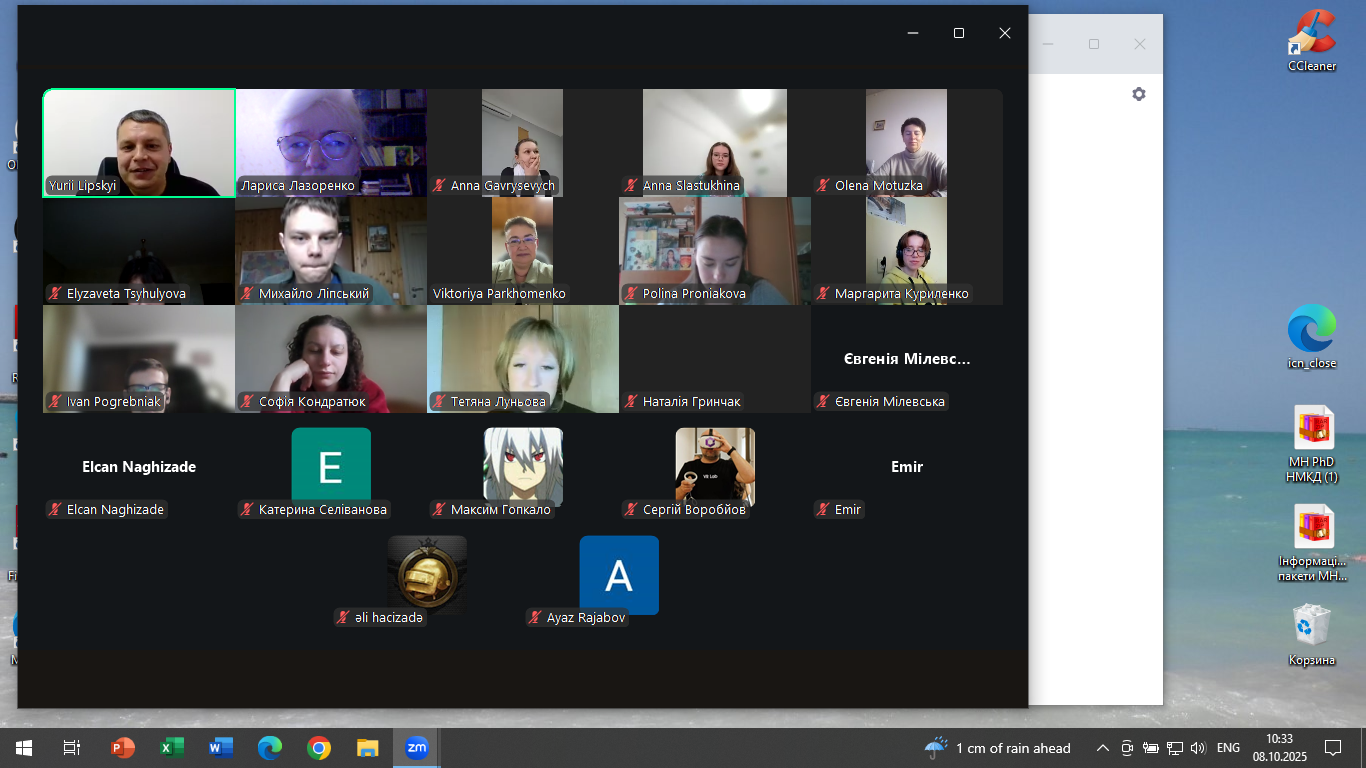Open File Explorer from the taskbar
The height and width of the screenshot is (768, 1366).
(368, 748)
